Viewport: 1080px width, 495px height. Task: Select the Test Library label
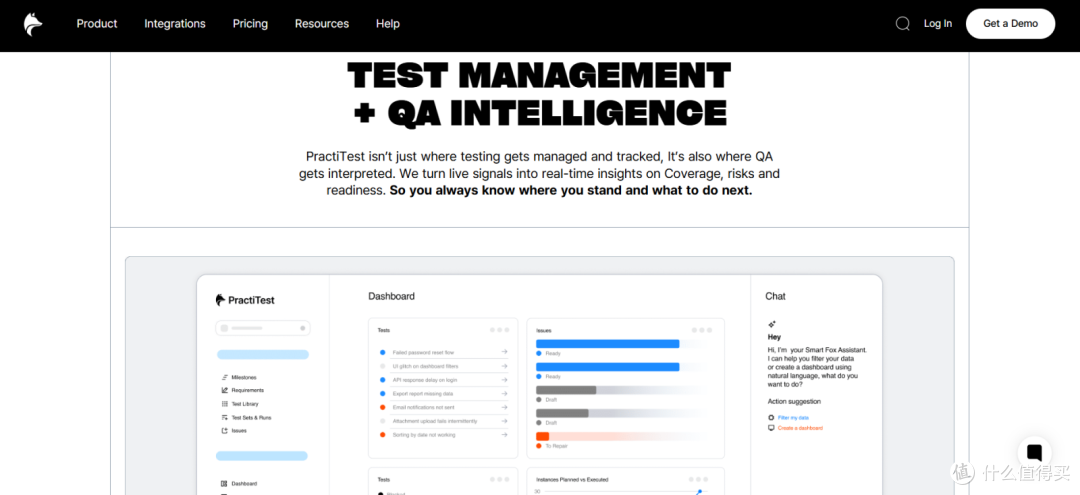pyautogui.click(x=245, y=404)
